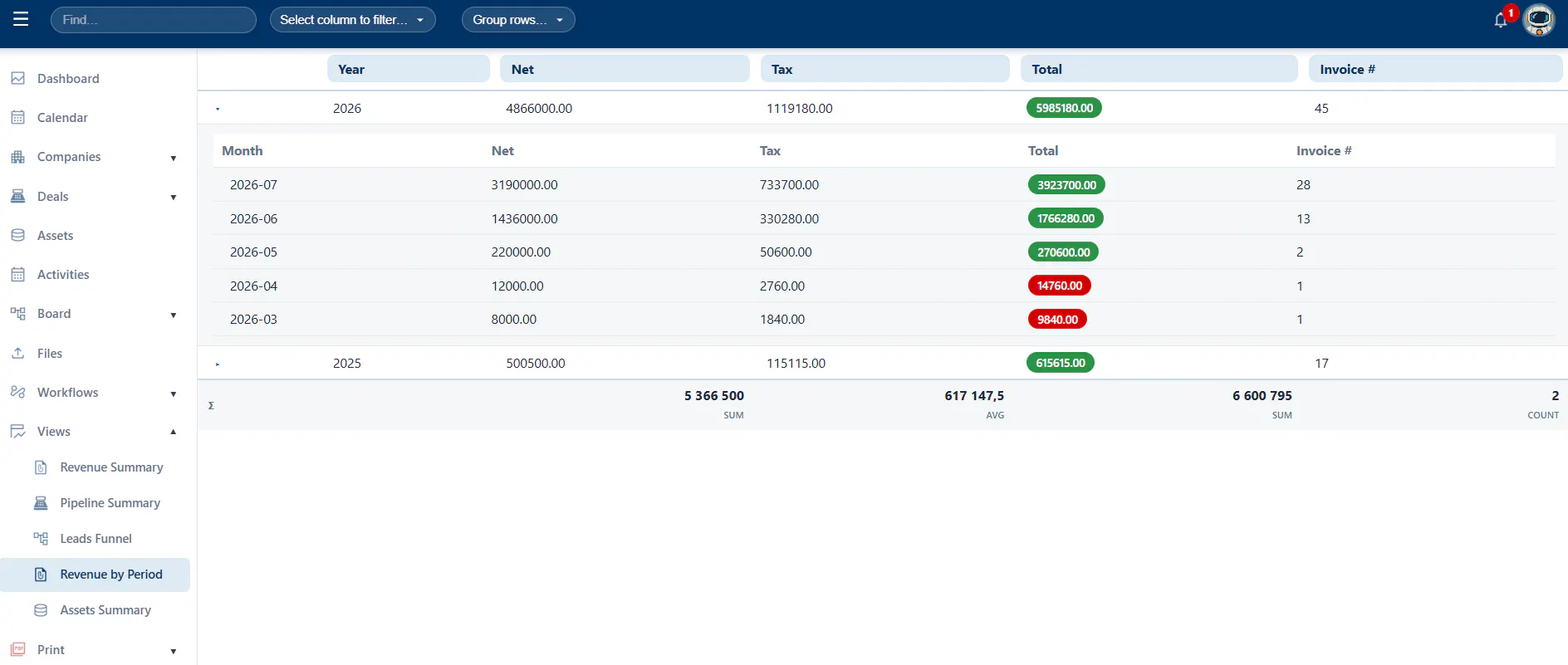Click the Companies building icon

pos(17,156)
